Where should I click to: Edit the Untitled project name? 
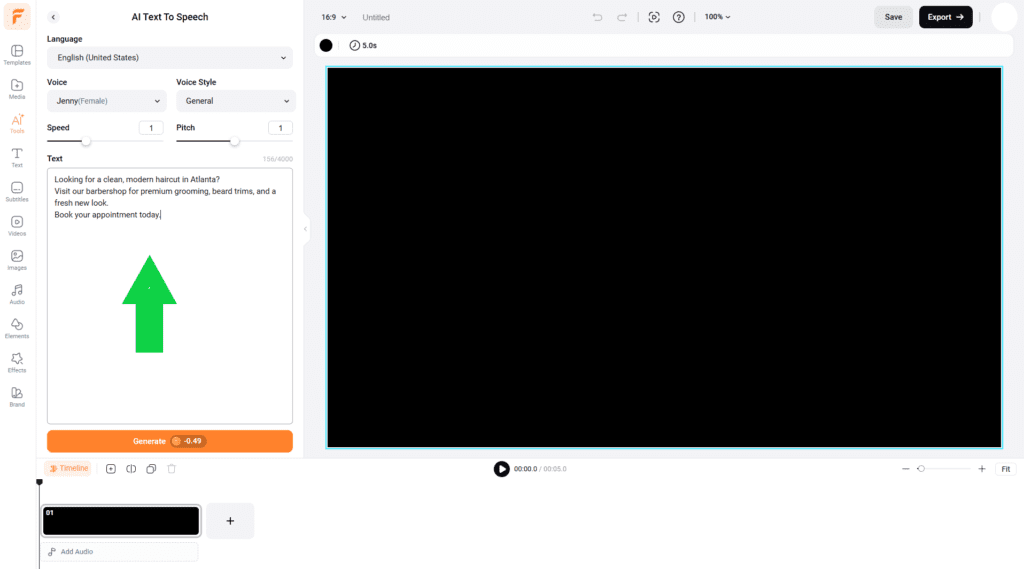click(376, 18)
